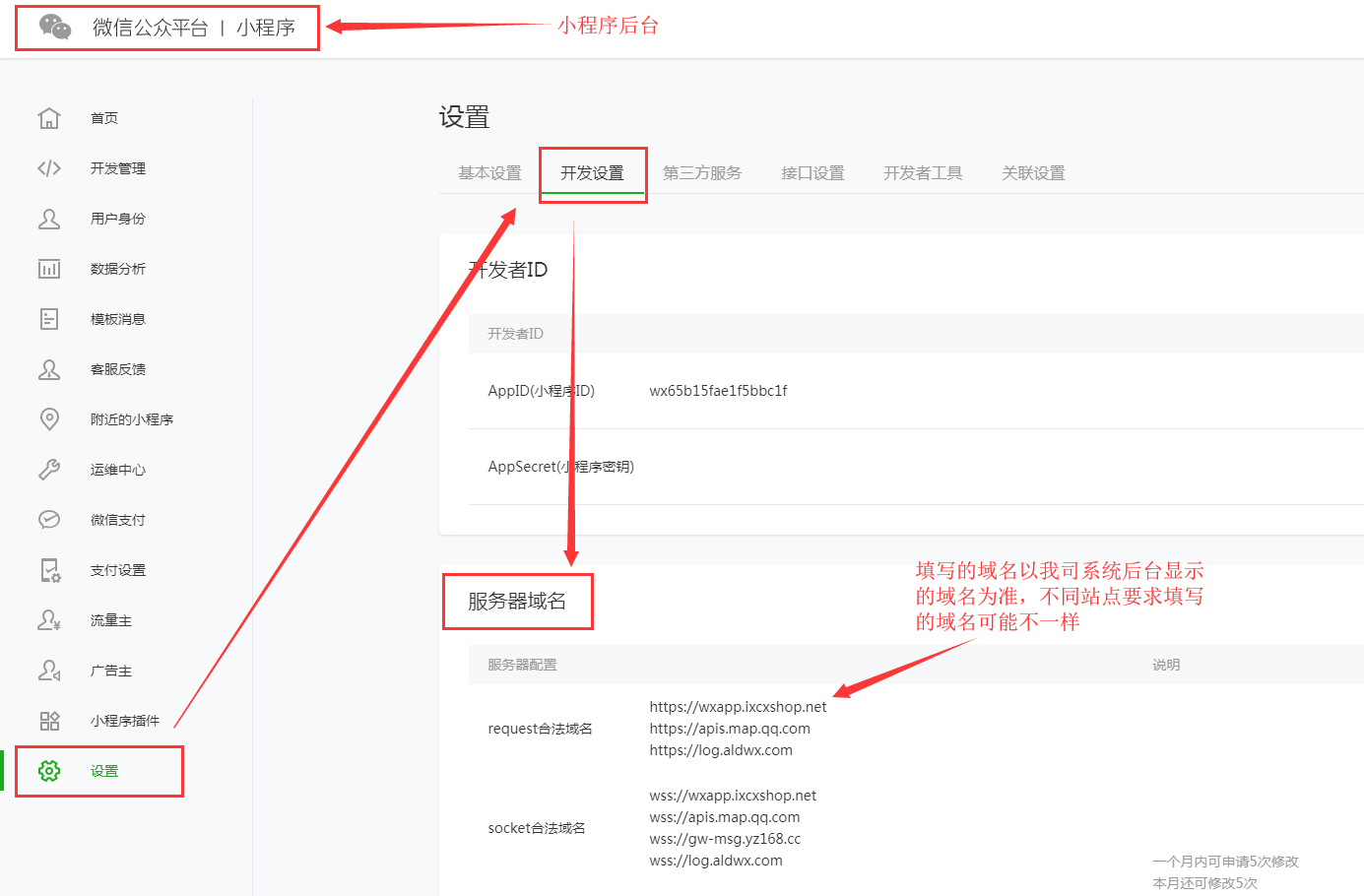Open 数据分析 in the sidebar
The height and width of the screenshot is (896, 1364).
(x=118, y=269)
